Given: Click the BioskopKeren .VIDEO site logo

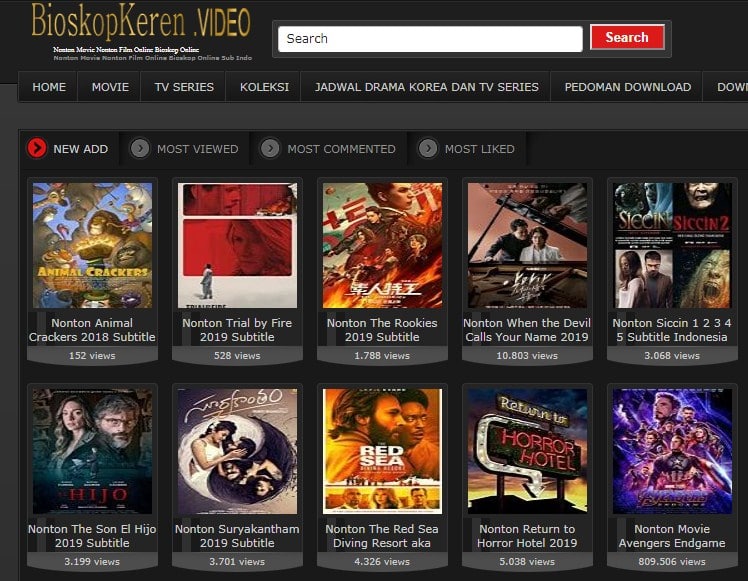Looking at the screenshot, I should 140,22.
